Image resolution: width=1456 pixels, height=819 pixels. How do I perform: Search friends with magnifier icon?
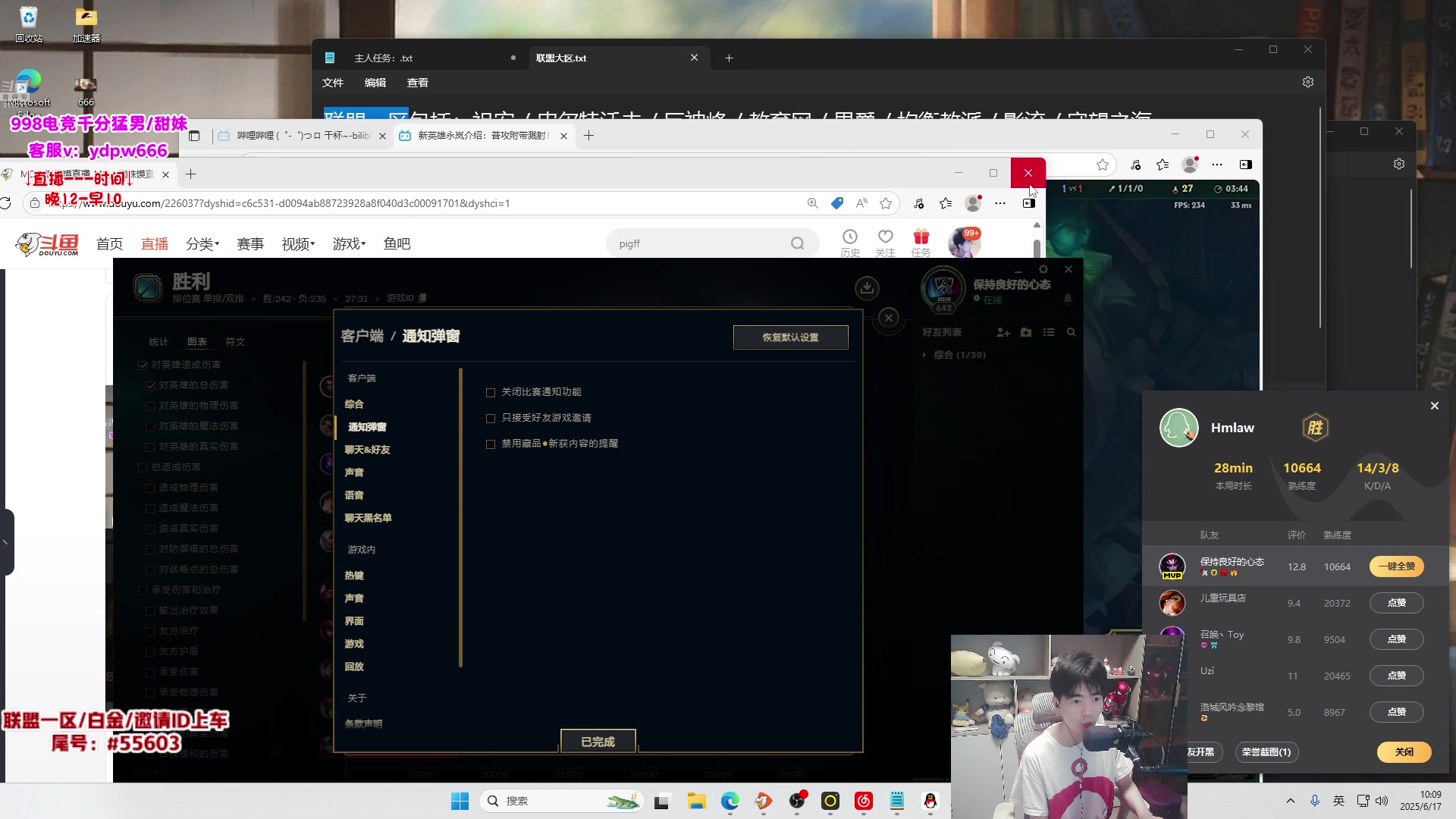click(x=1072, y=332)
